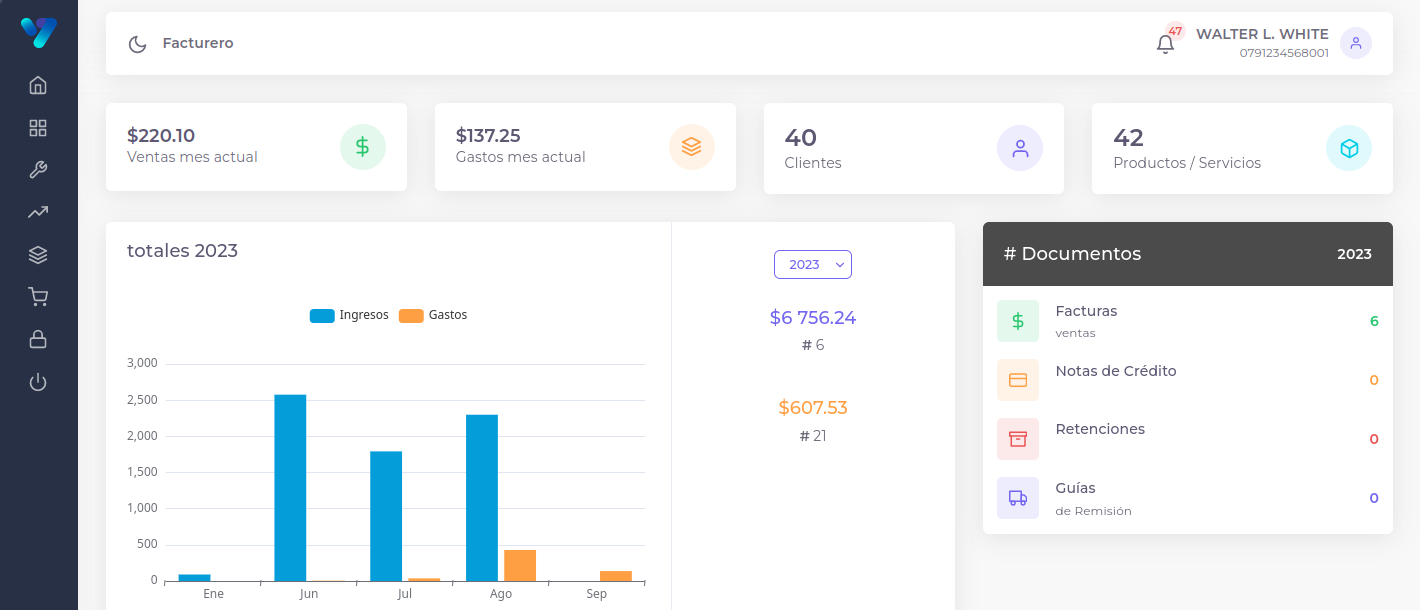Image resolution: width=1420 pixels, height=610 pixels.
Task: Open the 2023 year dropdown
Action: click(x=812, y=265)
